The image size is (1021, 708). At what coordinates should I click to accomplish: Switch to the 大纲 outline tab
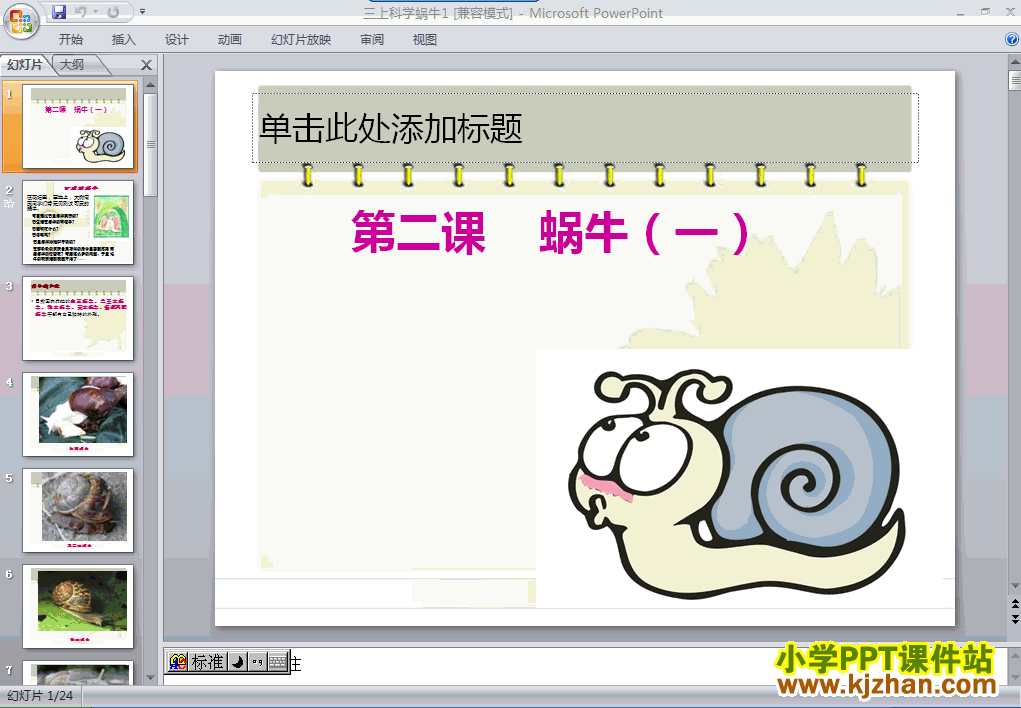click(72, 64)
